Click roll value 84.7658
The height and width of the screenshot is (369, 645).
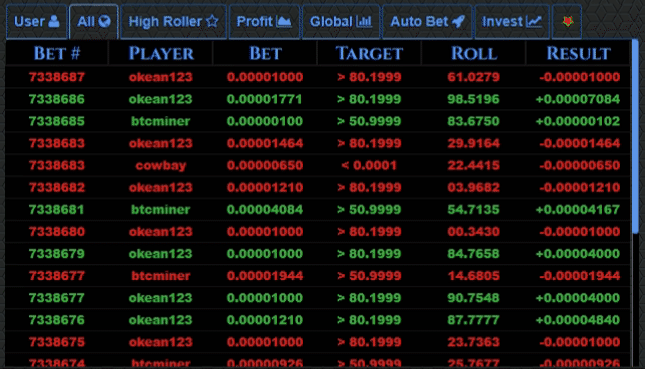point(473,254)
